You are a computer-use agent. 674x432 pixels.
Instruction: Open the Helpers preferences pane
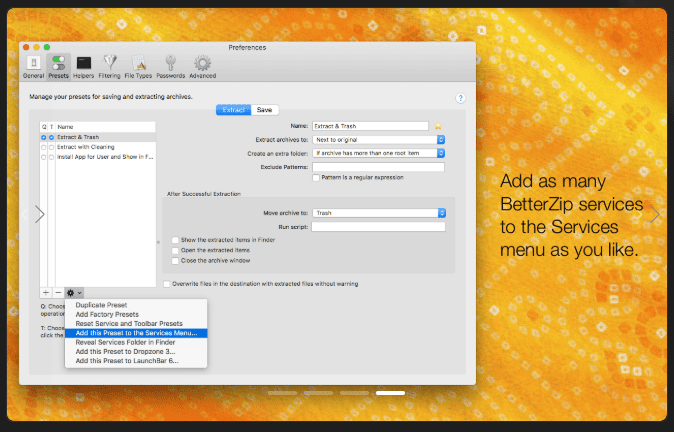(83, 67)
